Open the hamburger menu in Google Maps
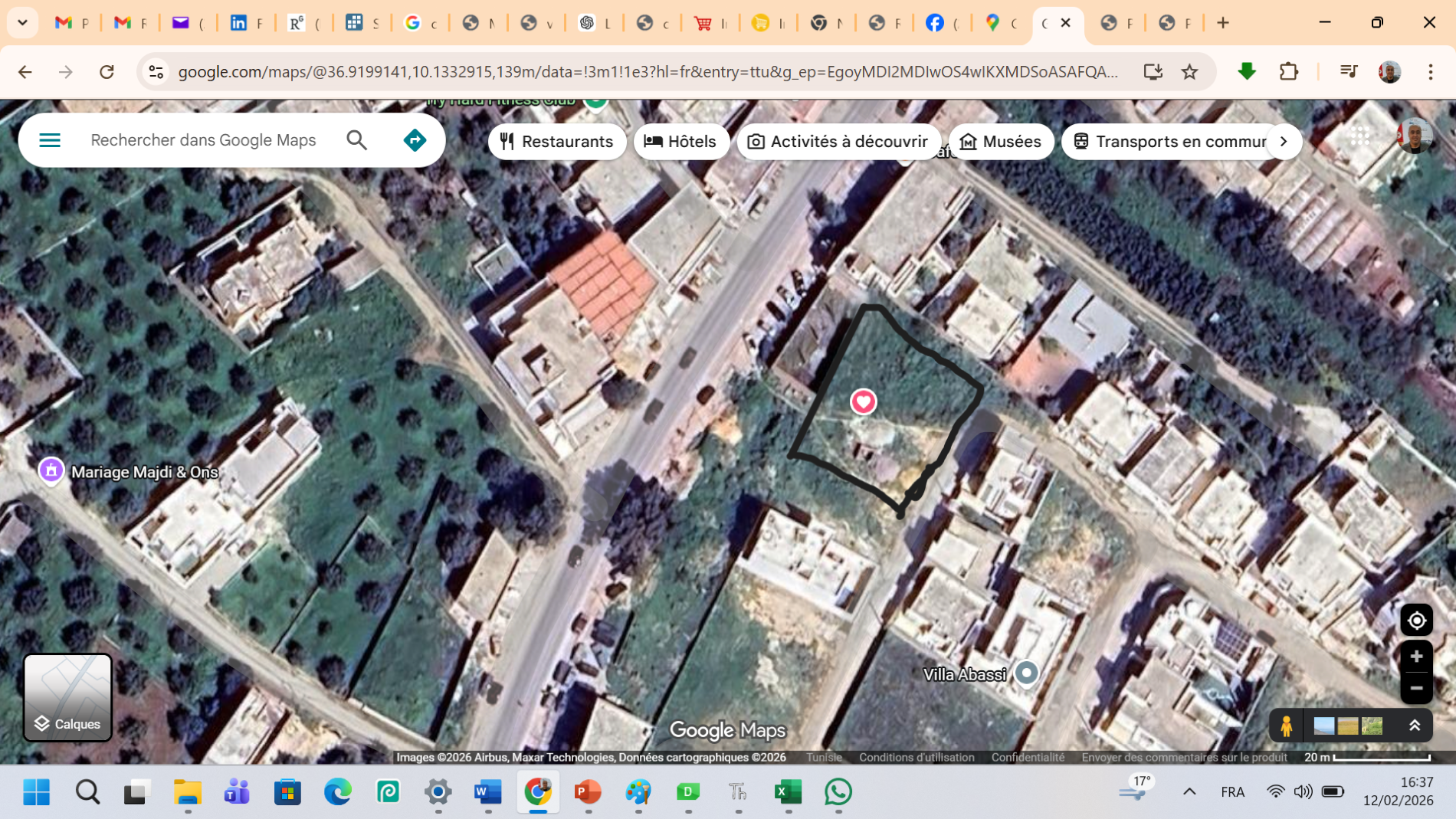This screenshot has width=1456, height=819. 49,139
